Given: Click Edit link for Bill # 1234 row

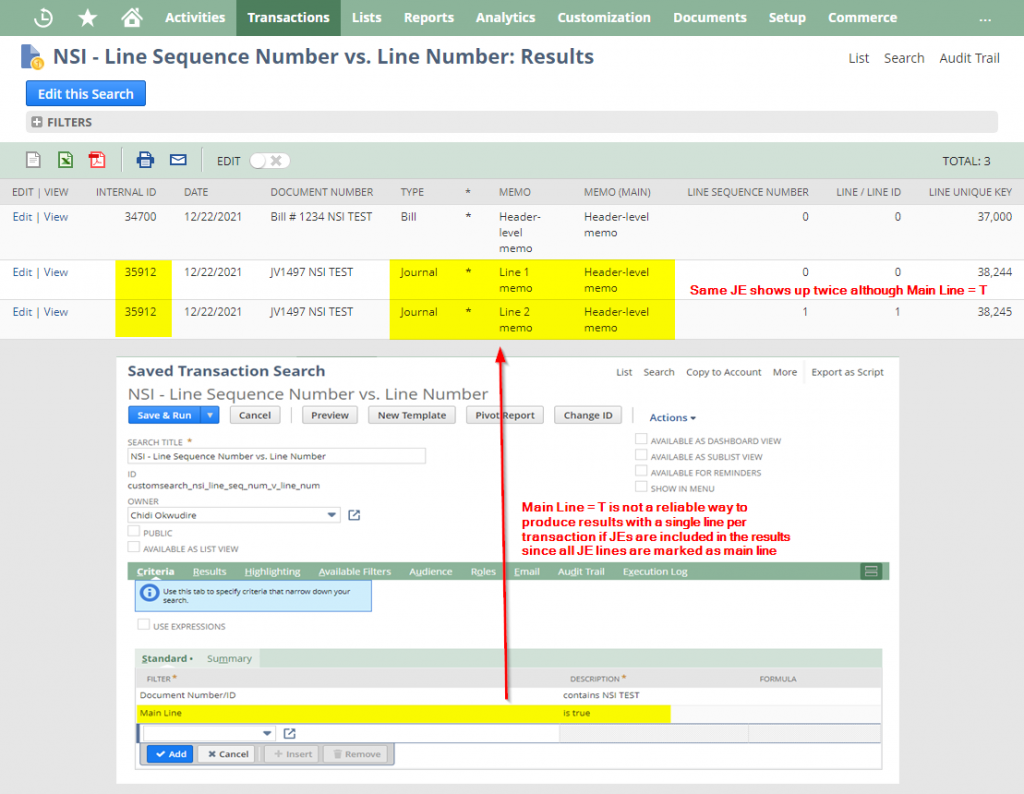Looking at the screenshot, I should pos(22,217).
